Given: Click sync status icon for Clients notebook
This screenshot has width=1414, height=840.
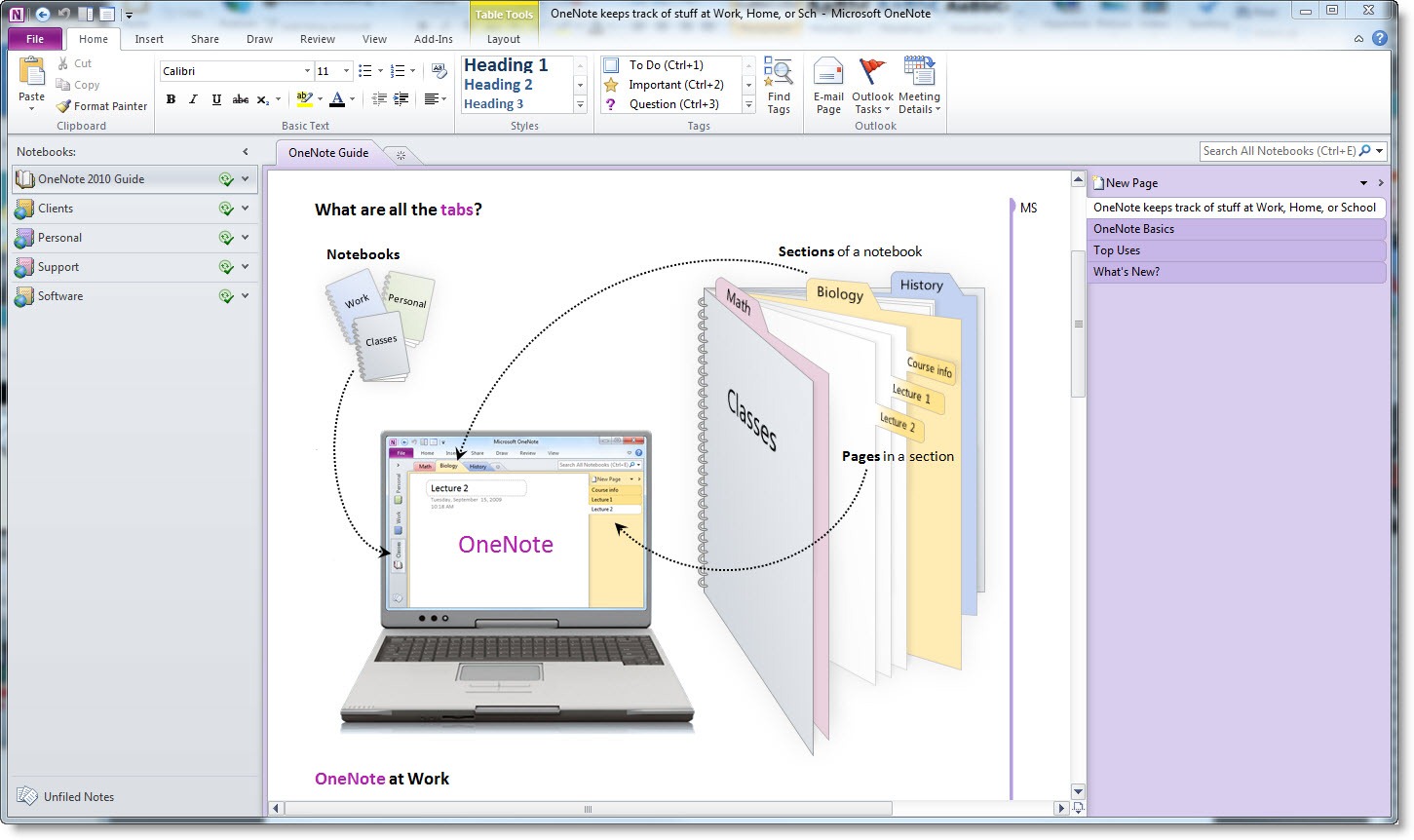Looking at the screenshot, I should [226, 209].
